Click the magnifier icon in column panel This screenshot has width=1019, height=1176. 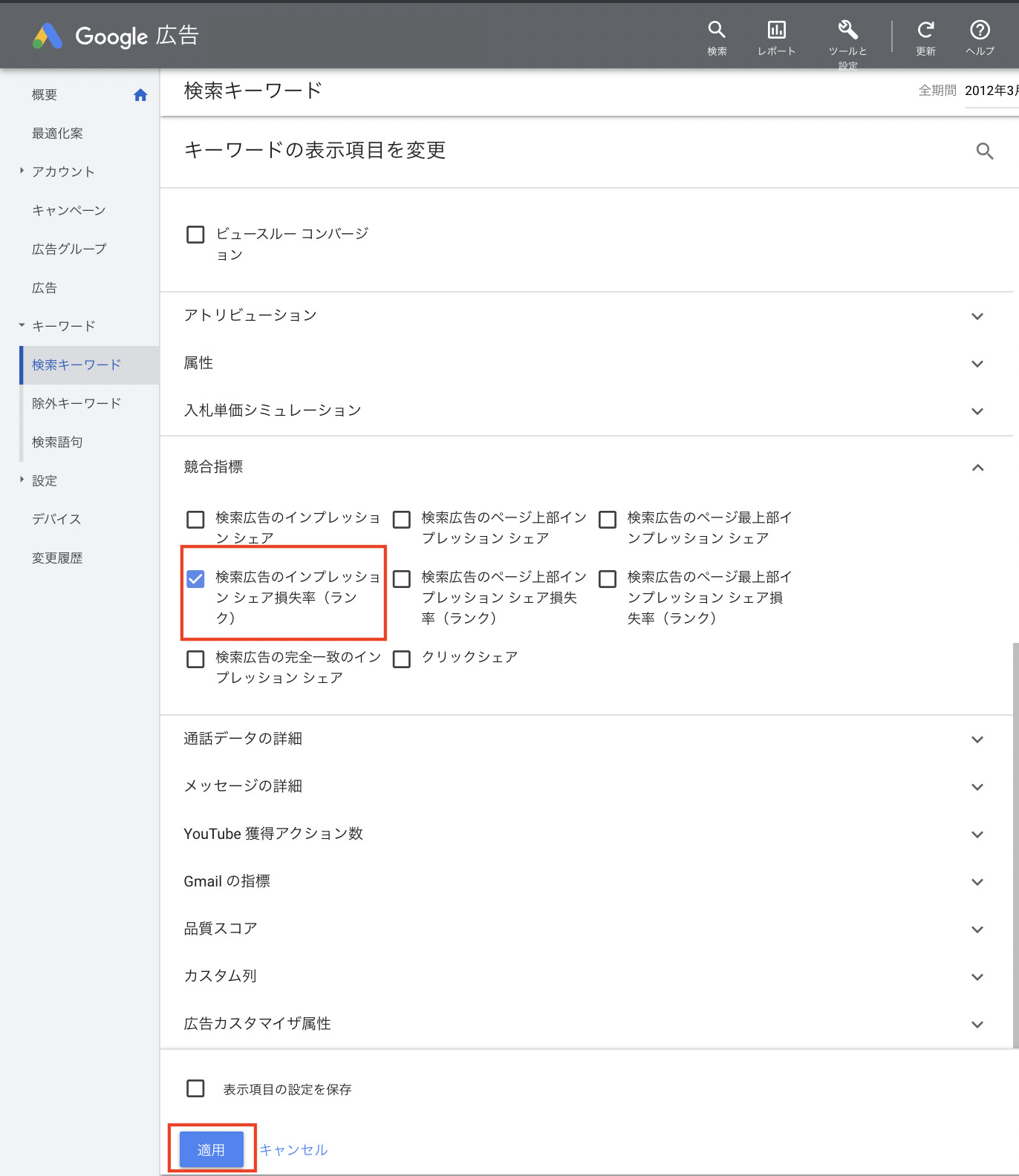pyautogui.click(x=984, y=151)
